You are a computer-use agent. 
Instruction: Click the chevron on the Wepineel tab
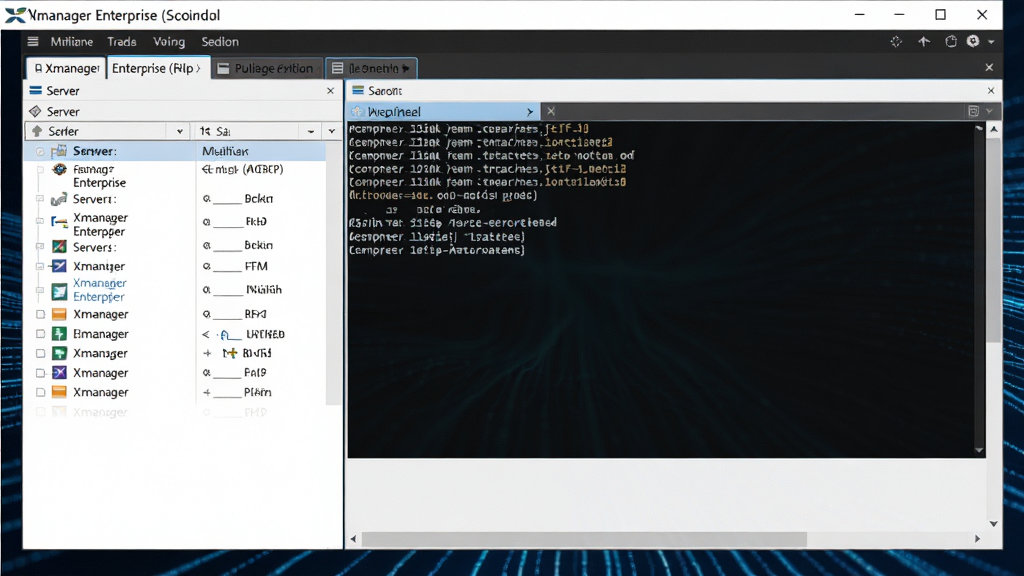[530, 112]
